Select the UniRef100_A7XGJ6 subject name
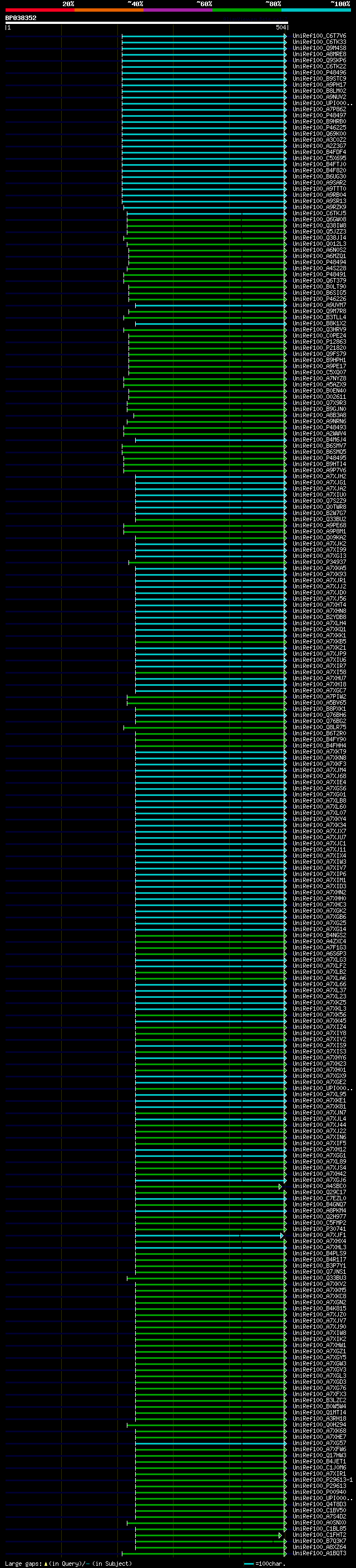This screenshot has width=356, height=1568. click(319, 1180)
